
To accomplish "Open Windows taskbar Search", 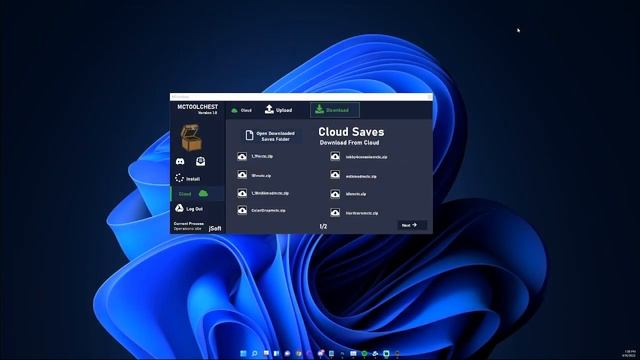I will [255, 353].
